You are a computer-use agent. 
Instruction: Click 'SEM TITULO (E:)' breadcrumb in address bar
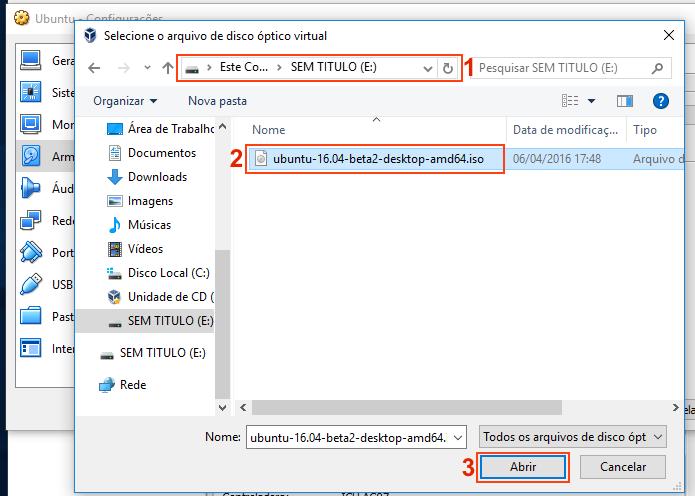pos(334,67)
